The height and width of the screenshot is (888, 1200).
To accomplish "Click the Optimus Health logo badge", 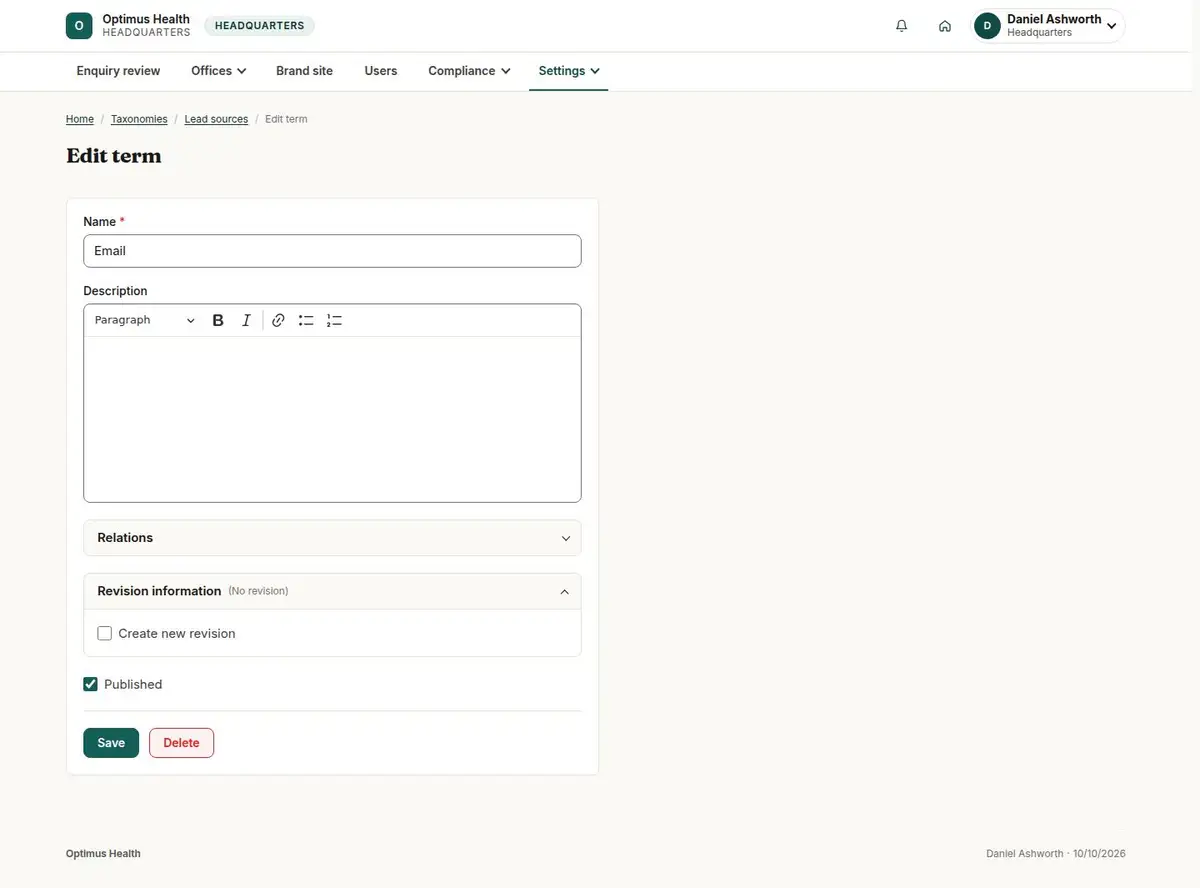I will coord(79,26).
